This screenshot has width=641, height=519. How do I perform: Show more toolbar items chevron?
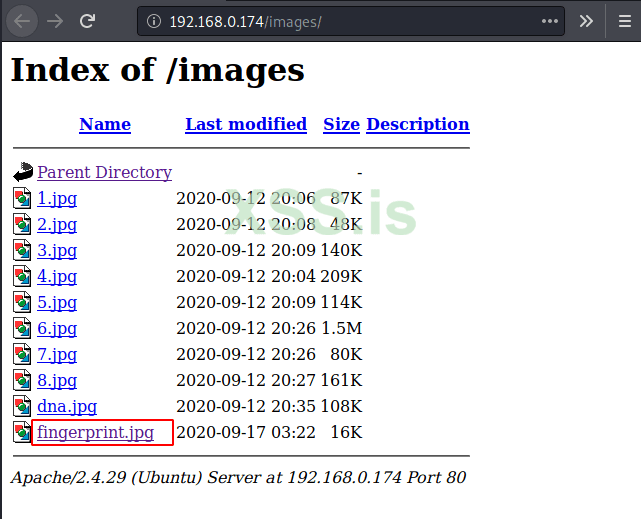point(586,21)
